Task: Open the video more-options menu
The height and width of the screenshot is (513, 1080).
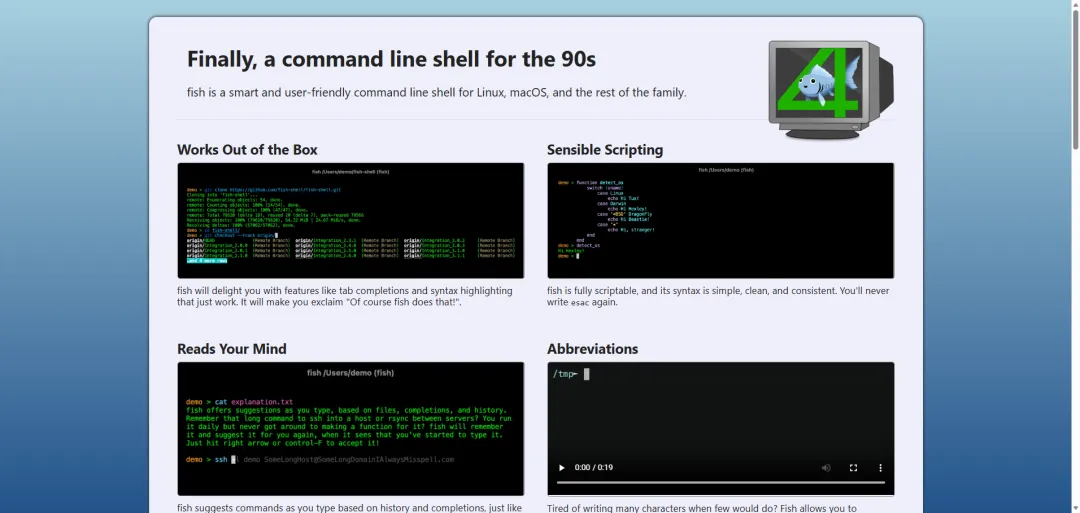Action: (x=880, y=468)
